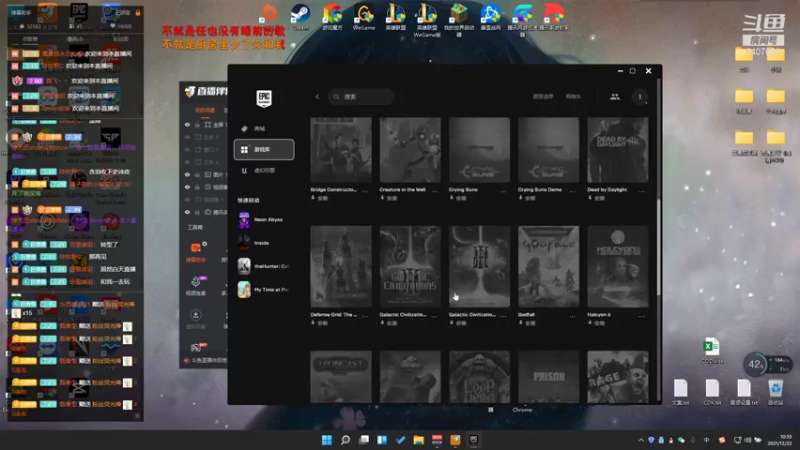Toggle eye icon for 文本 1 source

187,137
